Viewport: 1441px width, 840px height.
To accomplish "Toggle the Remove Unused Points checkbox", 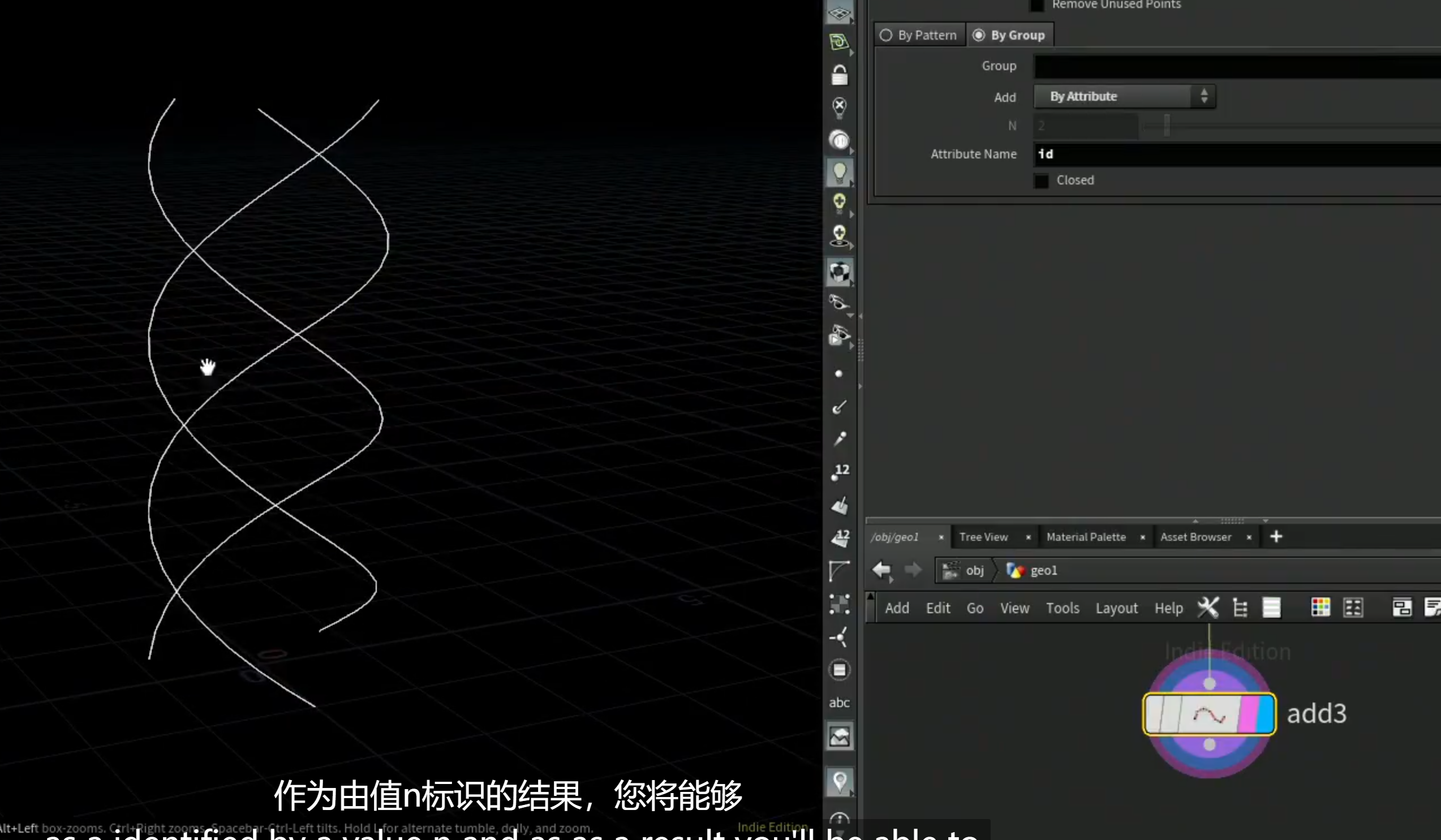I will coord(1036,5).
